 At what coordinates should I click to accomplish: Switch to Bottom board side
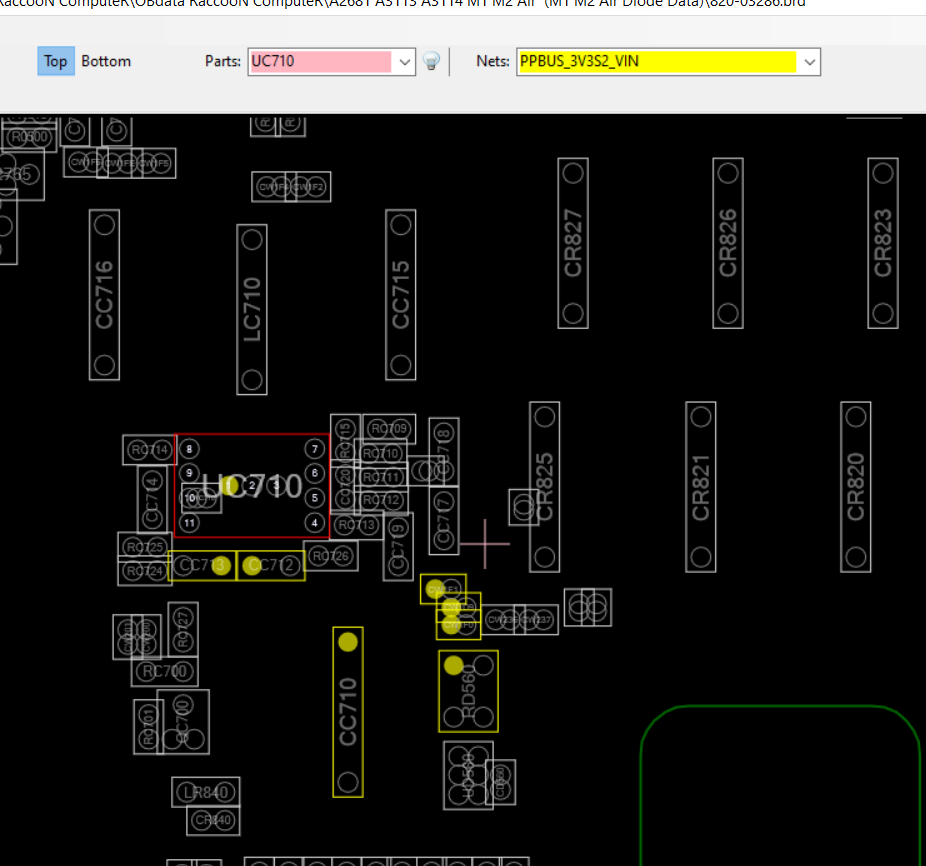pyautogui.click(x=106, y=61)
